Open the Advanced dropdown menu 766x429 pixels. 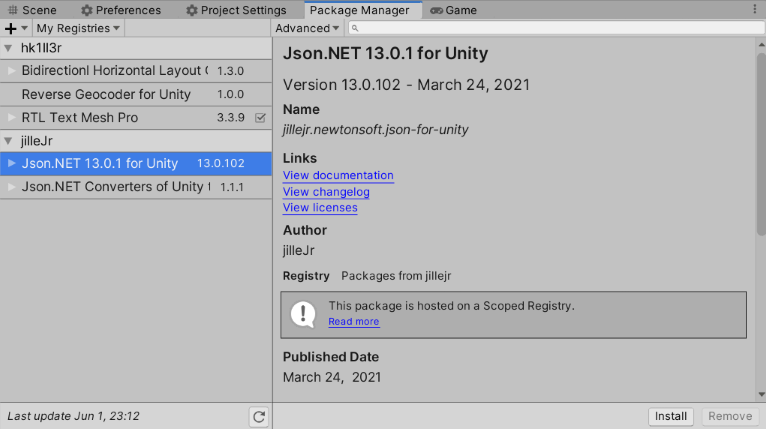pos(307,28)
